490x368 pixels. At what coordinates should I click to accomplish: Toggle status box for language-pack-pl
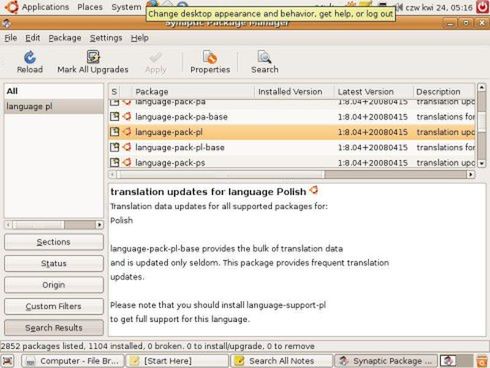115,132
